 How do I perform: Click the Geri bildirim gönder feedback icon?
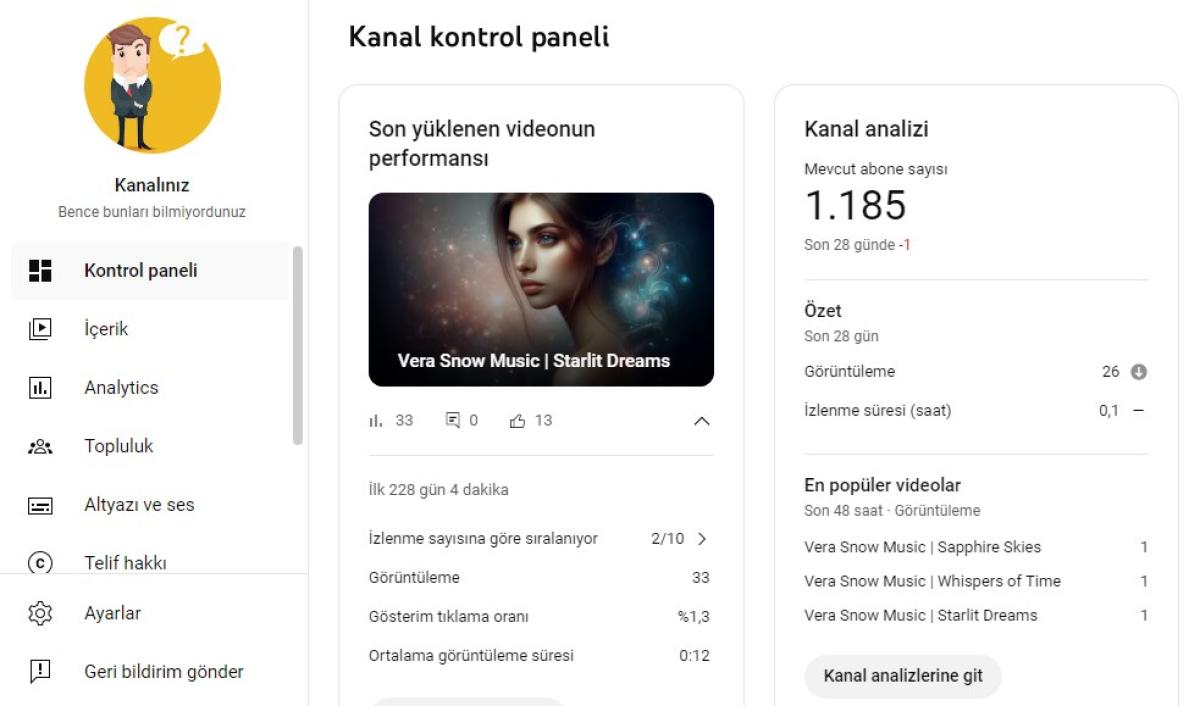40,672
